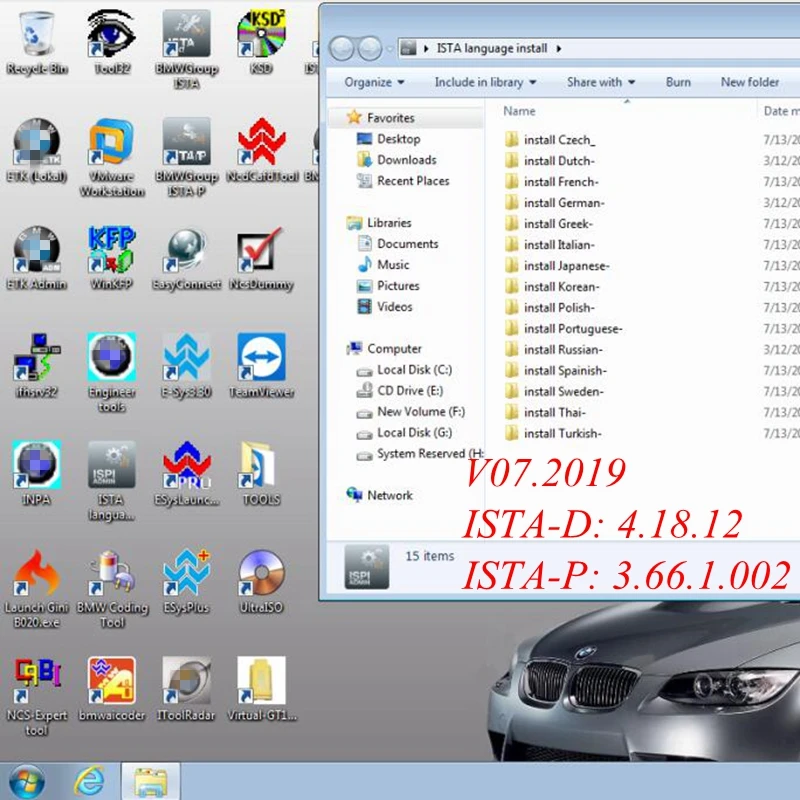
Task: Launch Gini B020.exe shortcut
Action: click(37, 590)
